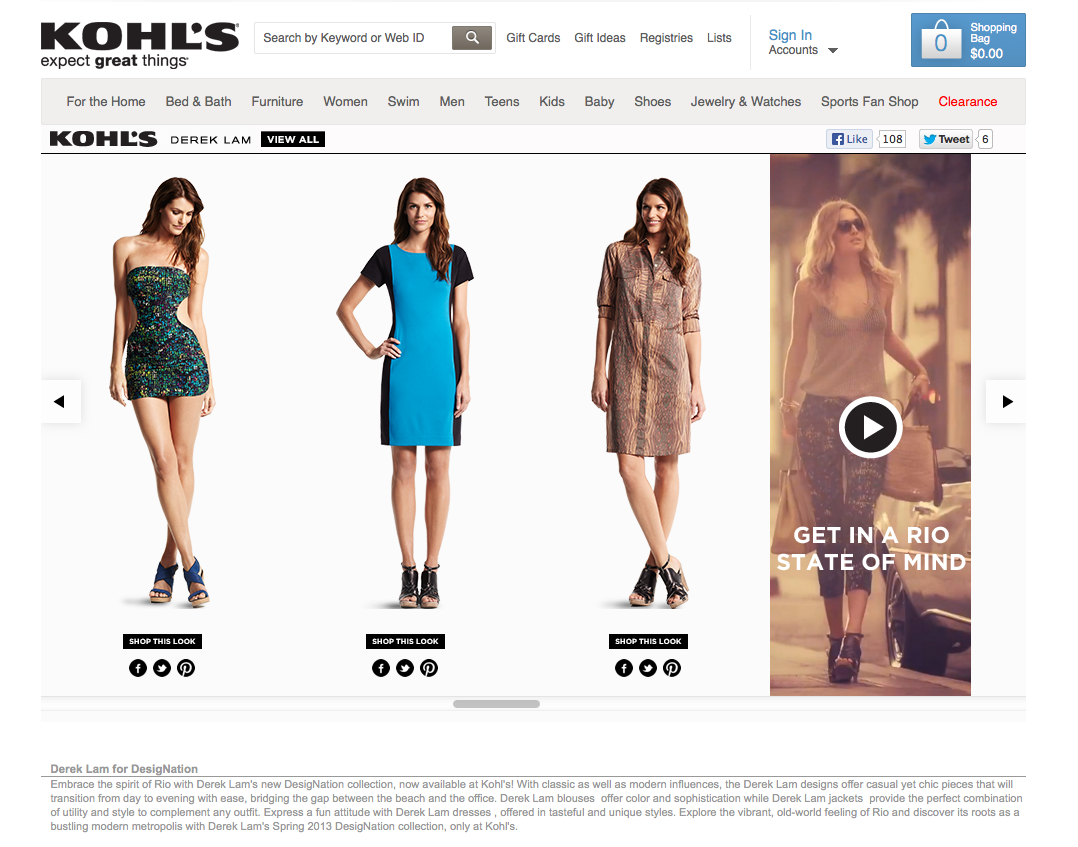Open the Sign In link
Screen dimensions: 1078x847
pos(790,35)
